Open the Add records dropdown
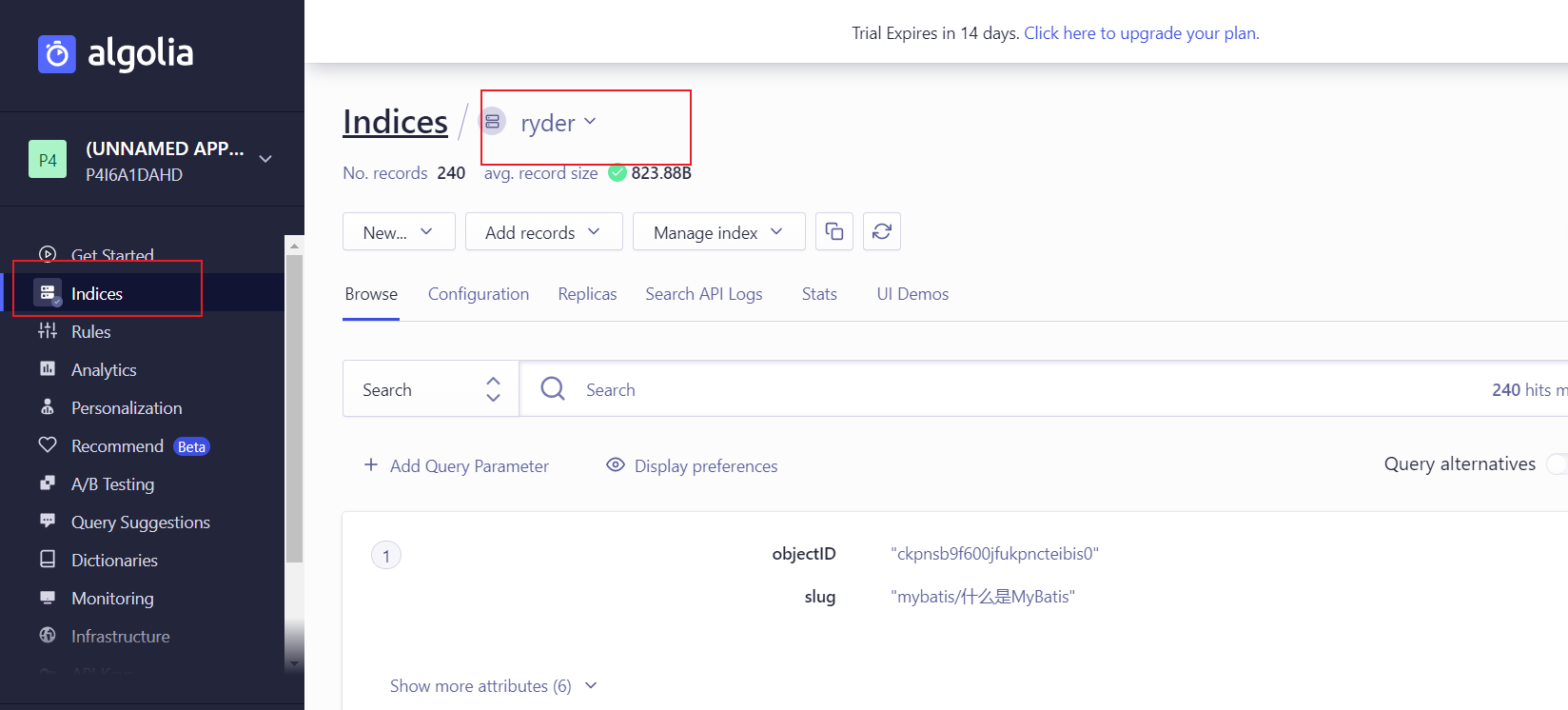 pos(543,231)
